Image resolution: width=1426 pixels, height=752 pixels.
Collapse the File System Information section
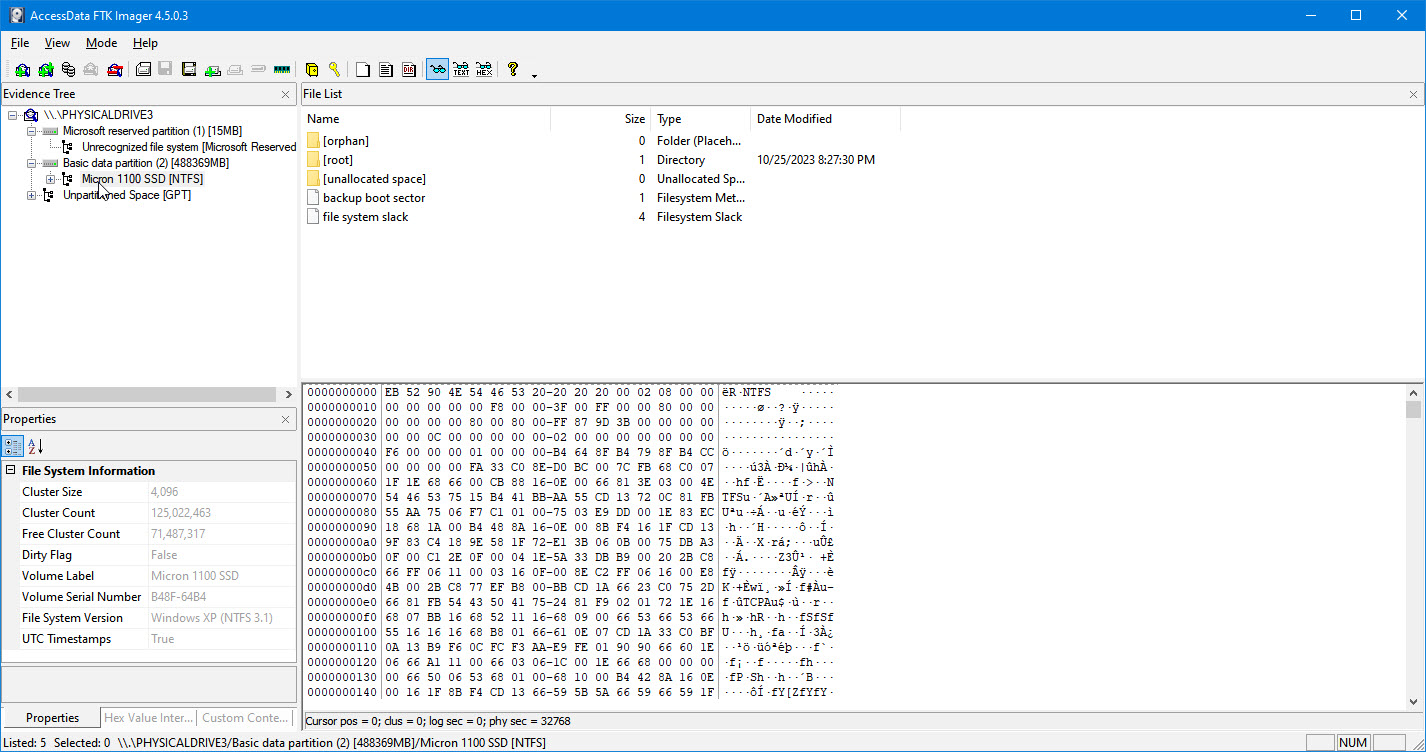[x=11, y=471]
